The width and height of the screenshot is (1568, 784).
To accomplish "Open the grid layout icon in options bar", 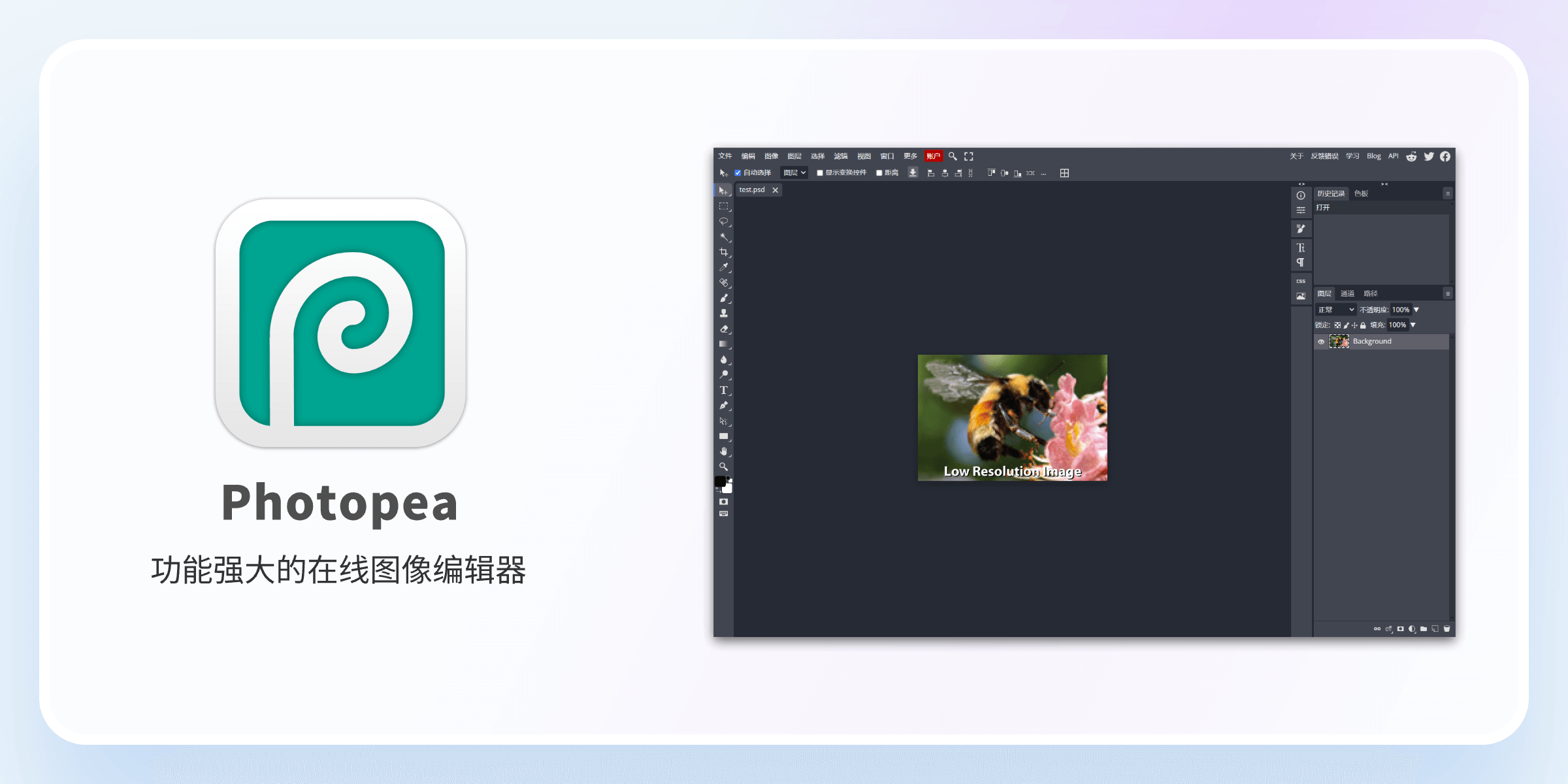I will click(1064, 173).
